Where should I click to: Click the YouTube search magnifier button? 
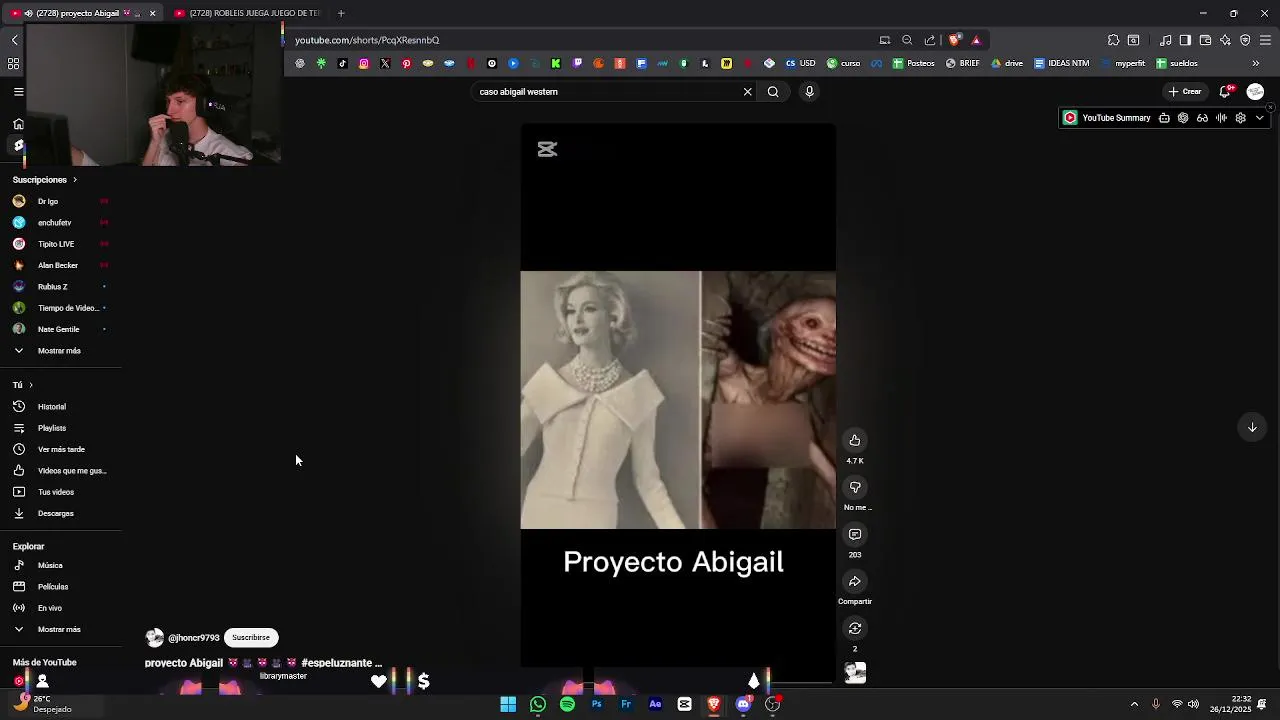pos(773,92)
